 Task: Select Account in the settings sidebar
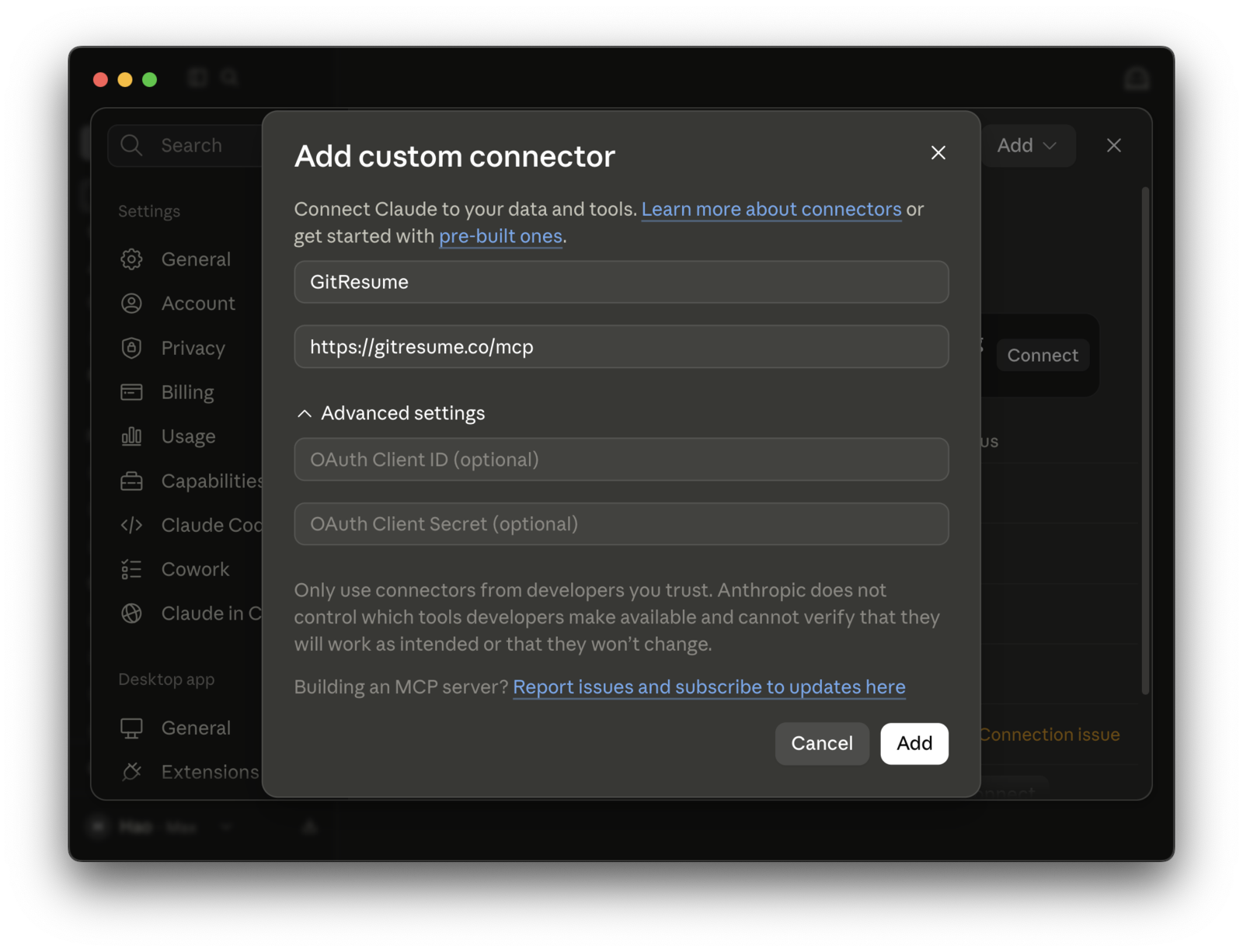(x=197, y=304)
